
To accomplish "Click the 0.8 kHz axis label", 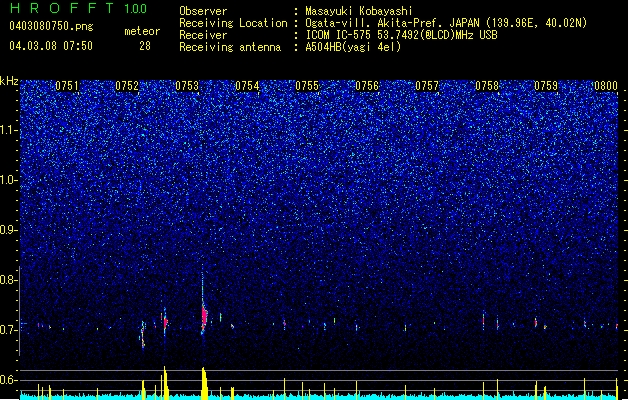I will [x=9, y=280].
